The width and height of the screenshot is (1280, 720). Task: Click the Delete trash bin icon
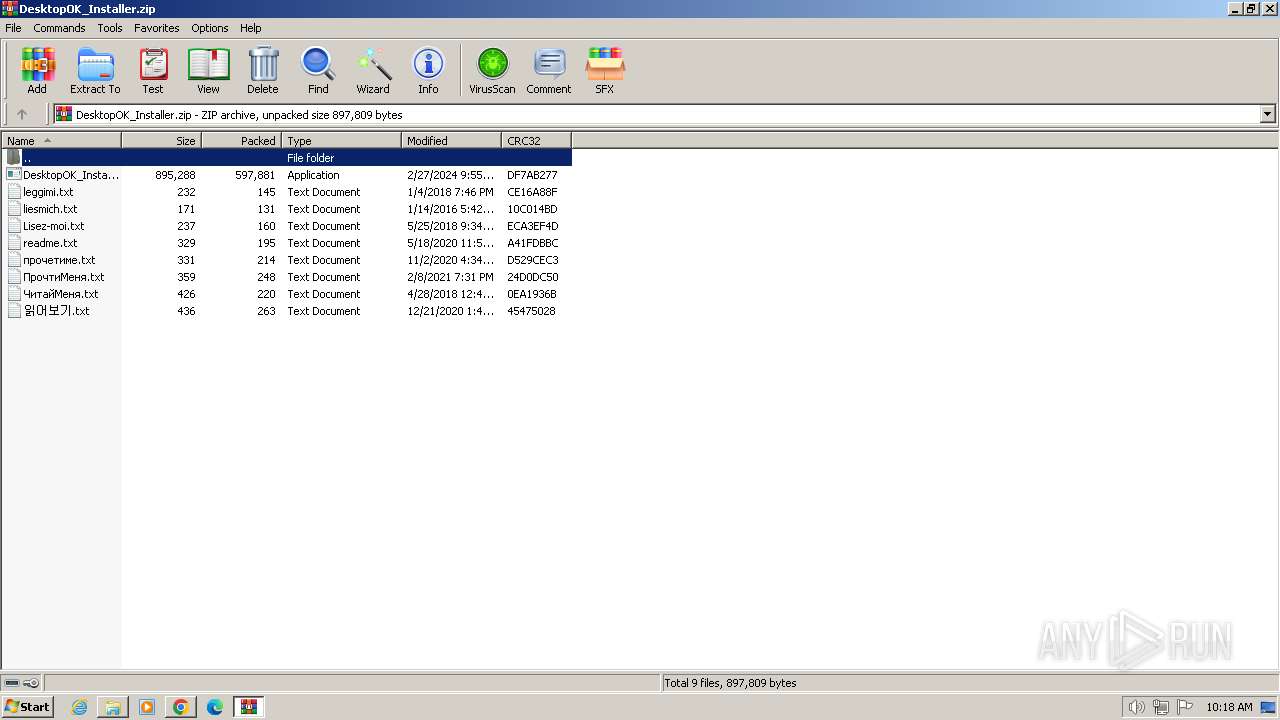(263, 71)
